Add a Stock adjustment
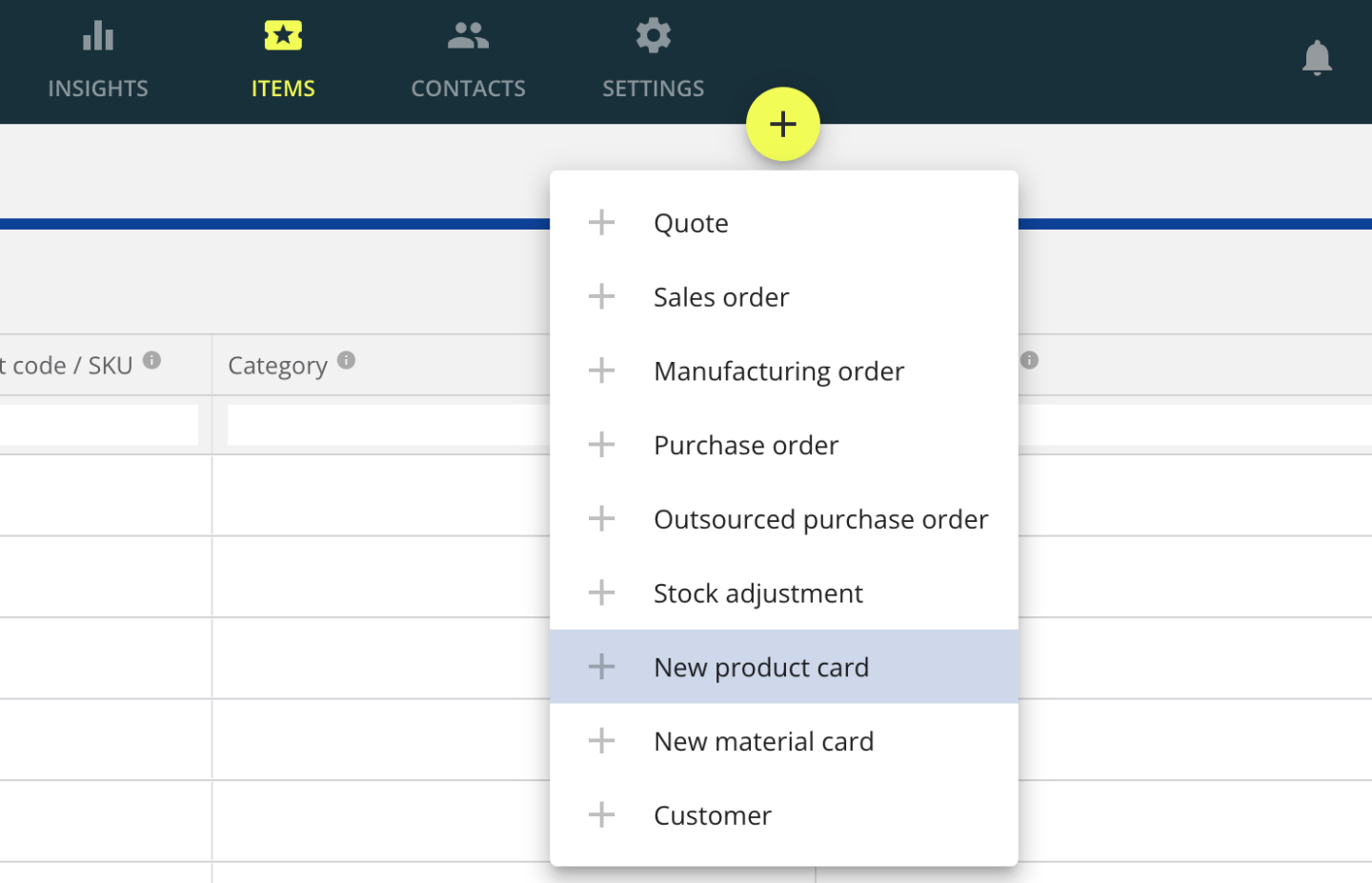The image size is (1372, 883). (757, 592)
